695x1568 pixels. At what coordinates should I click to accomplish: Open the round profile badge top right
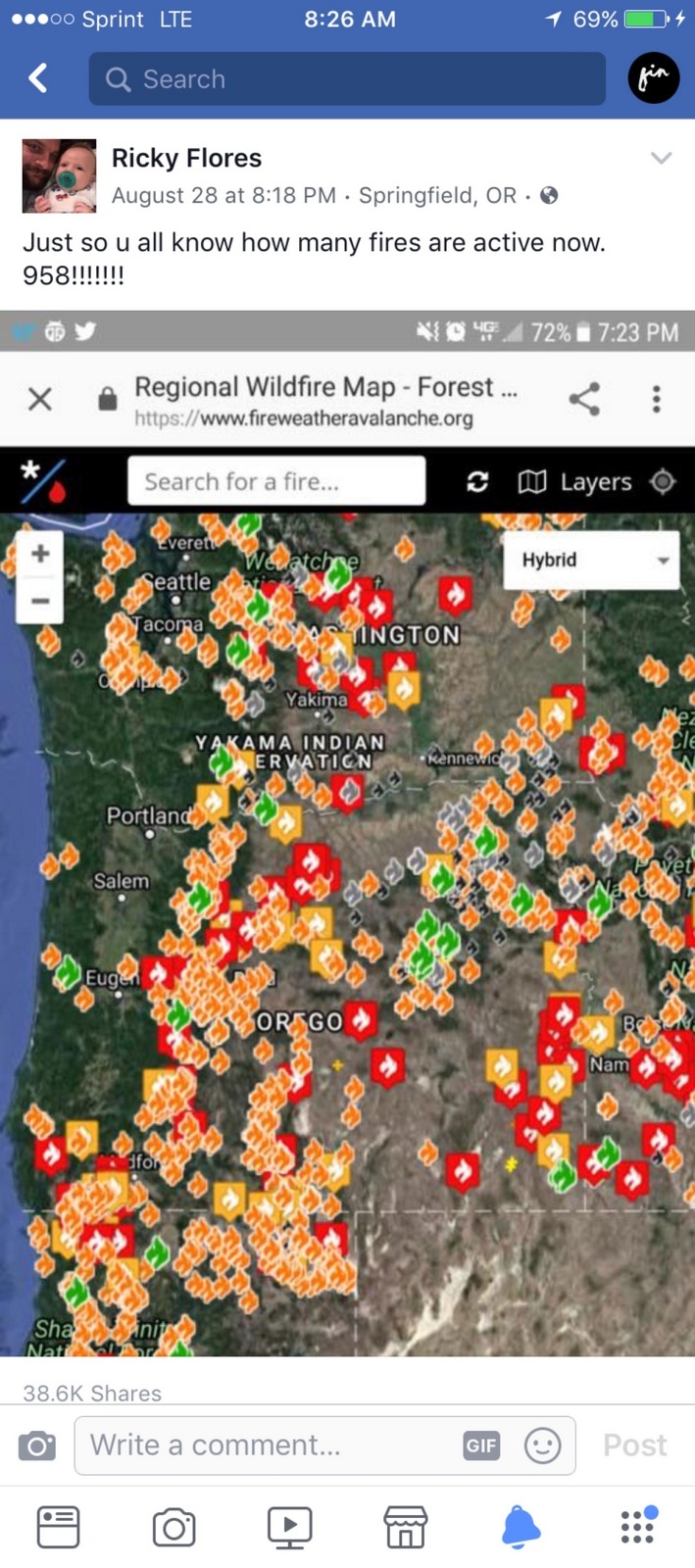pyautogui.click(x=654, y=78)
